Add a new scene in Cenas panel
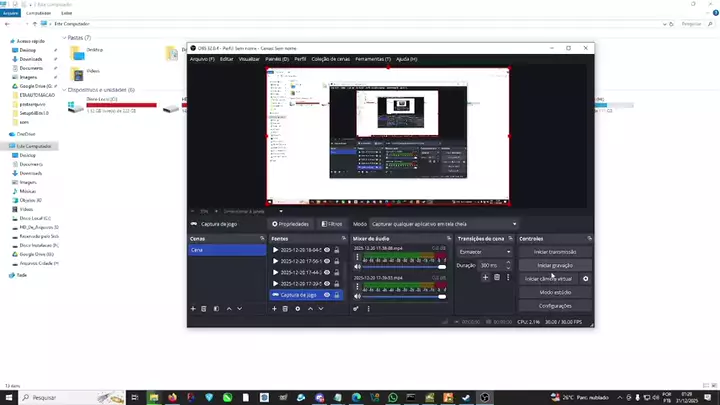This screenshot has width=720, height=405. 193,309
